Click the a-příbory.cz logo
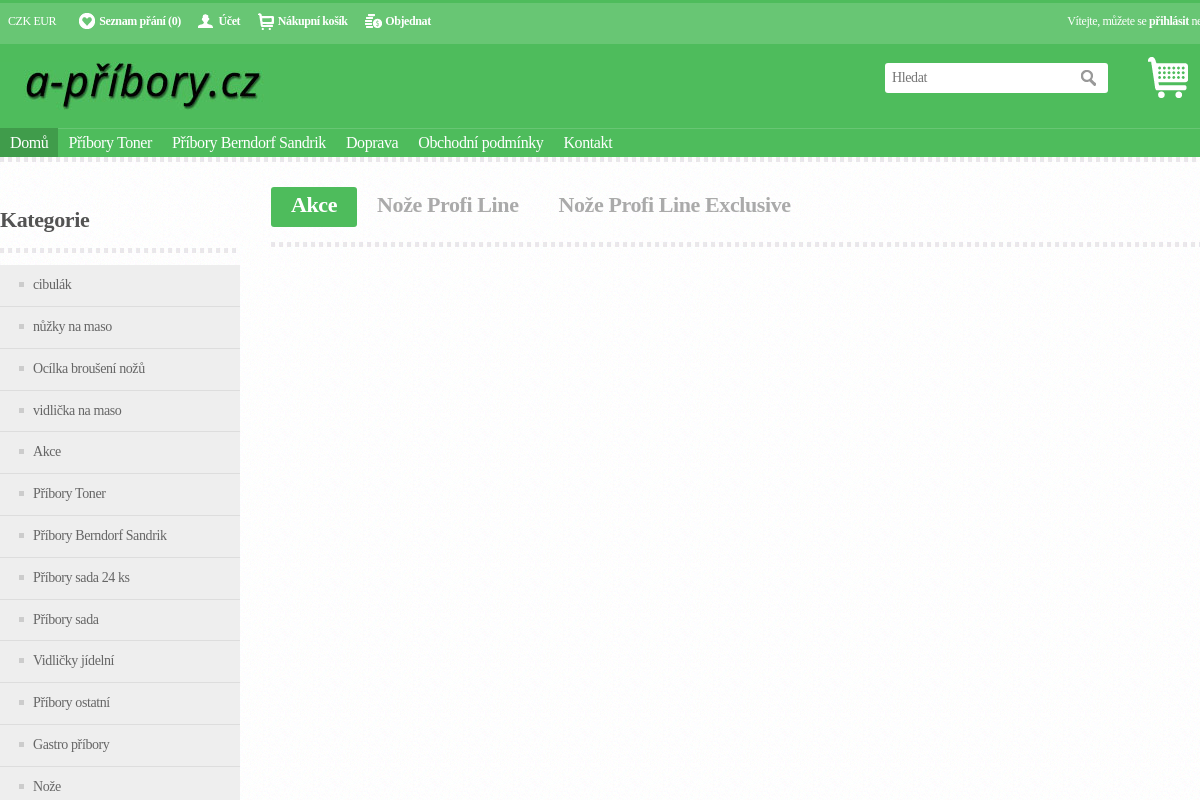Screen dimensions: 1200x800 tap(142, 84)
